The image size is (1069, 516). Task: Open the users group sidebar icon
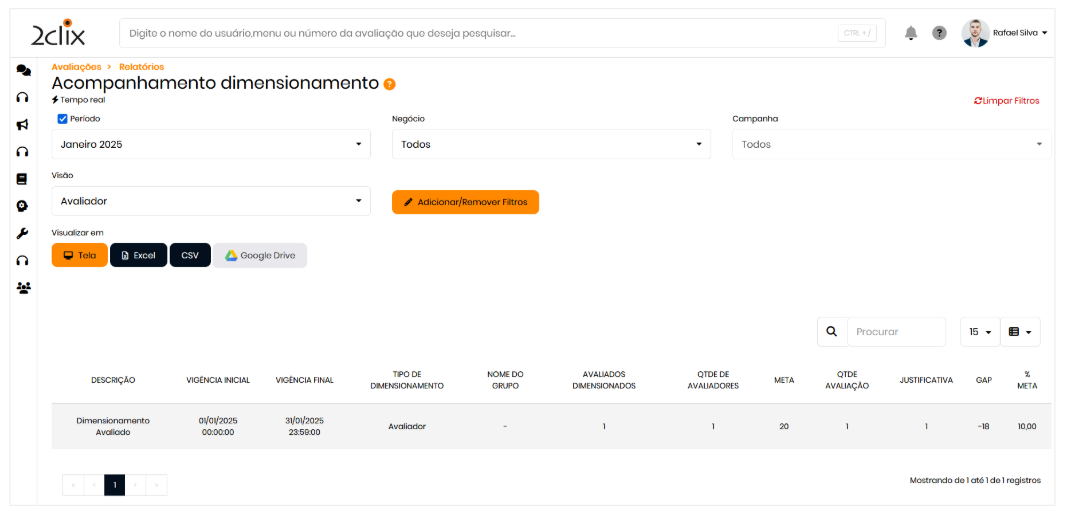click(22, 288)
